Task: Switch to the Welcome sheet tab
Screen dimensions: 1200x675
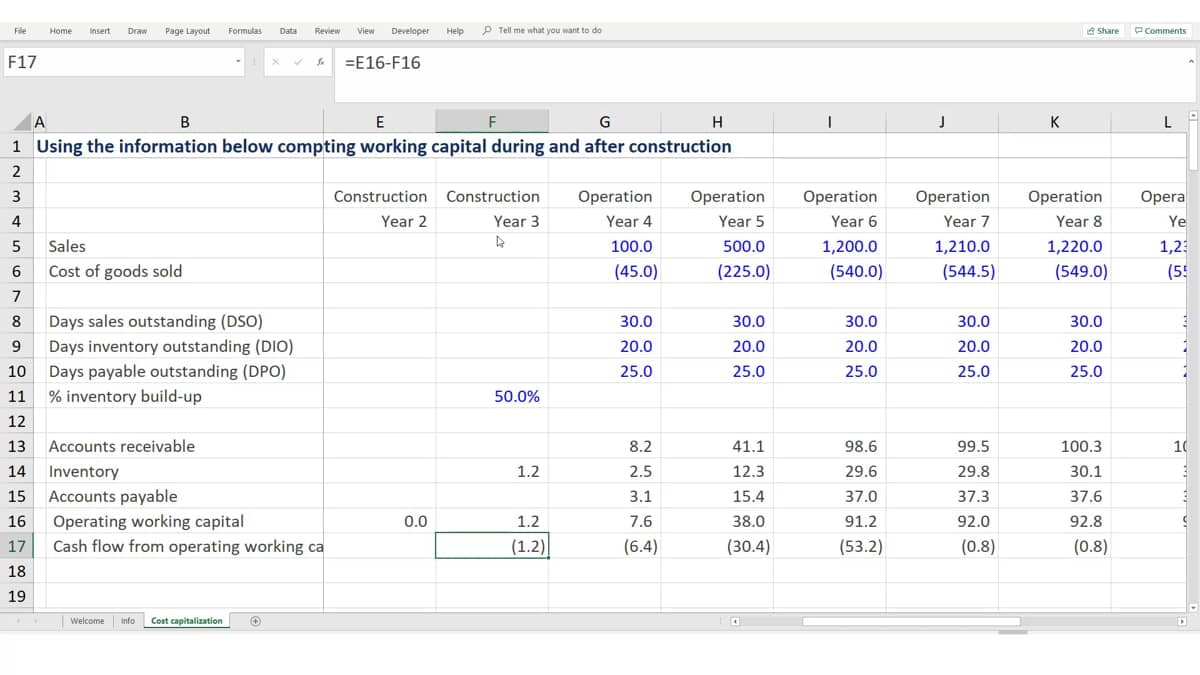Action: (87, 621)
